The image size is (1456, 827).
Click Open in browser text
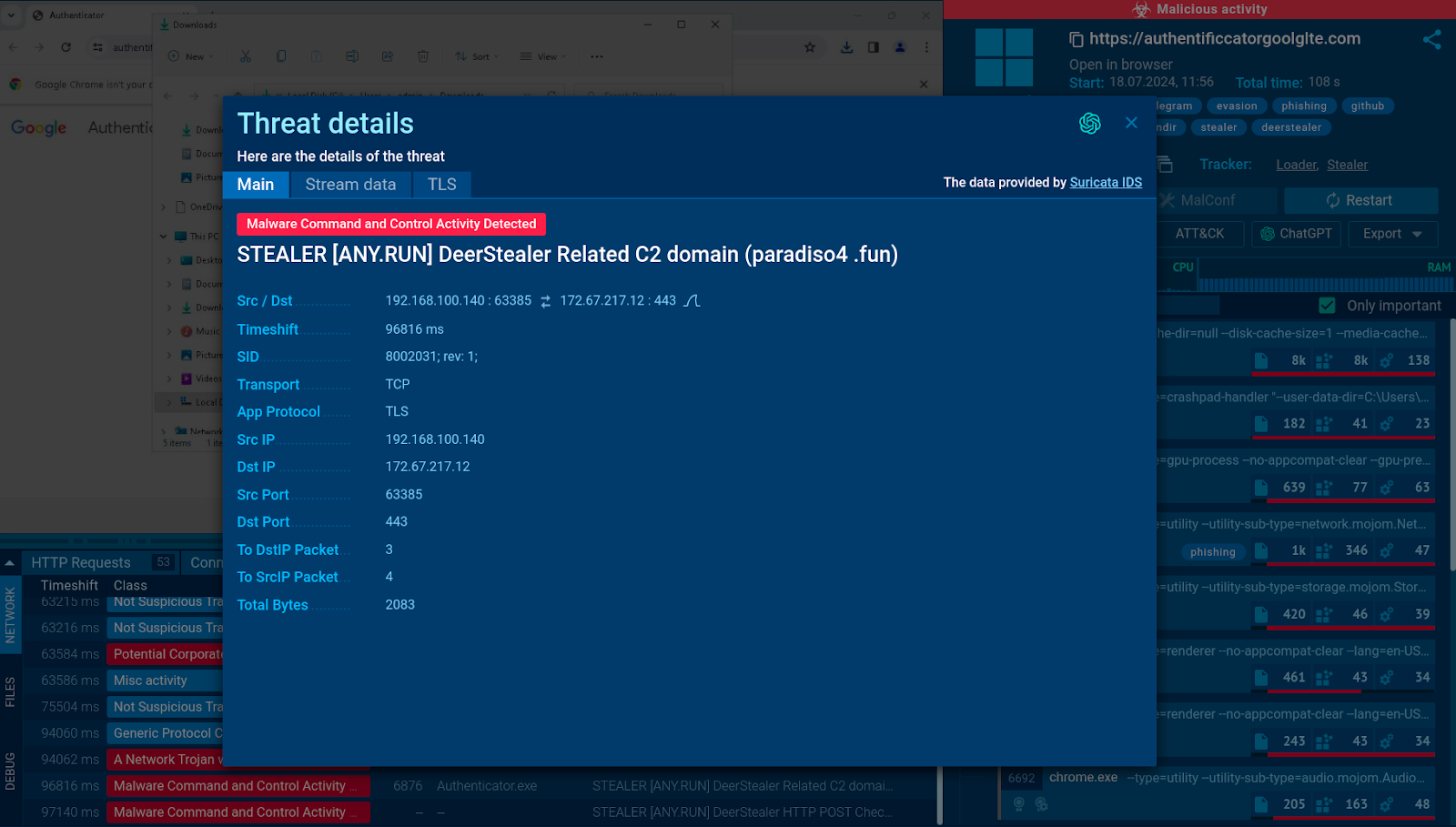coord(1120,65)
